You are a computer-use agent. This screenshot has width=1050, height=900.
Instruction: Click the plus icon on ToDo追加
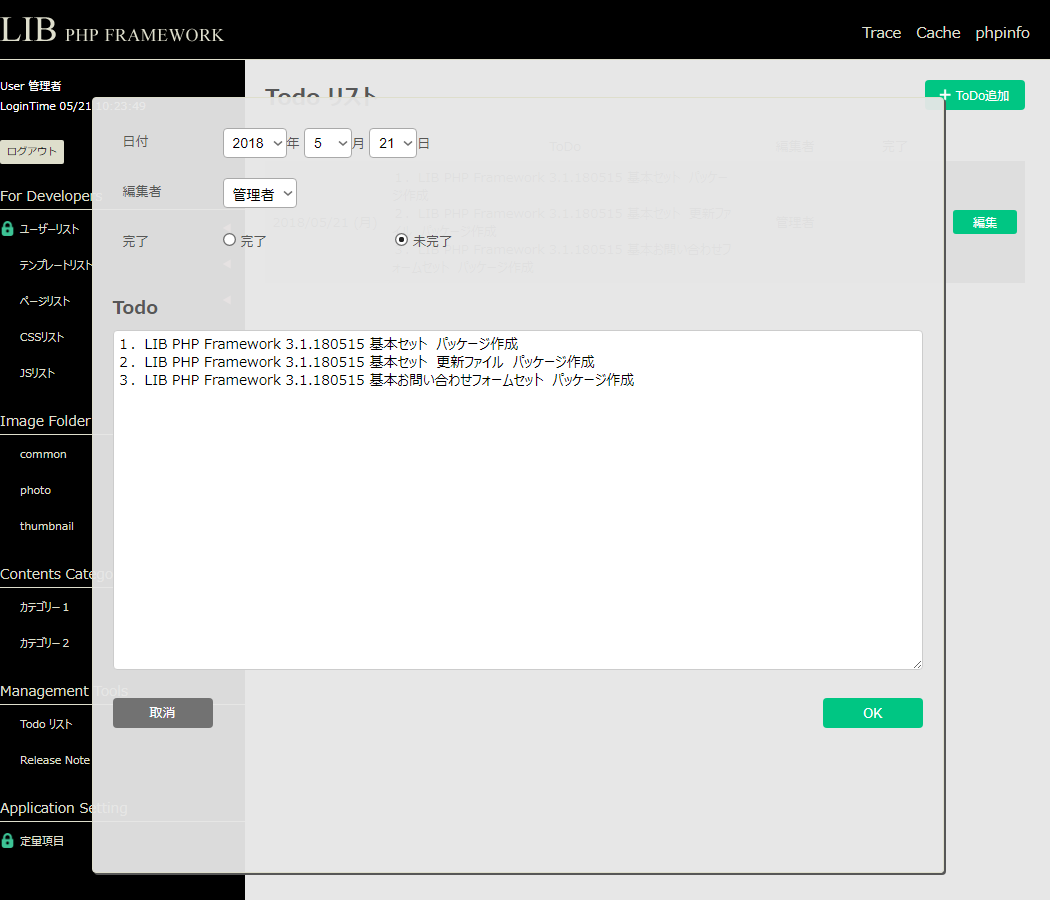pos(944,96)
